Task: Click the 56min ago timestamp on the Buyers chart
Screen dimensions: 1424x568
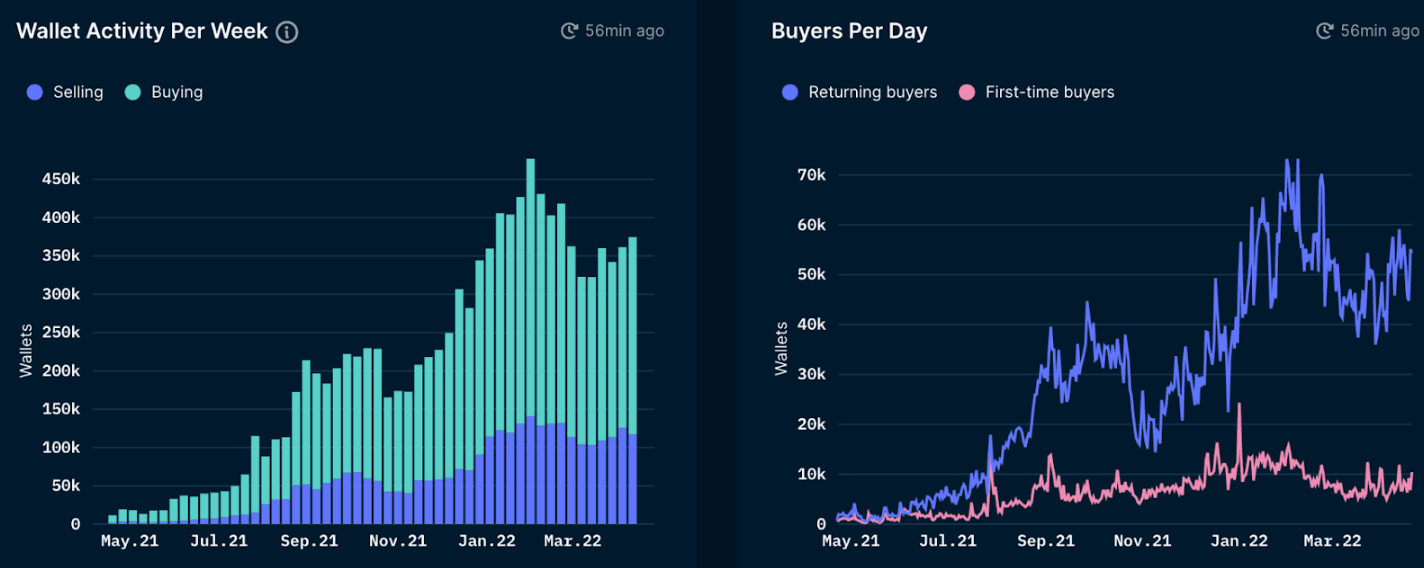Action: click(x=1379, y=31)
